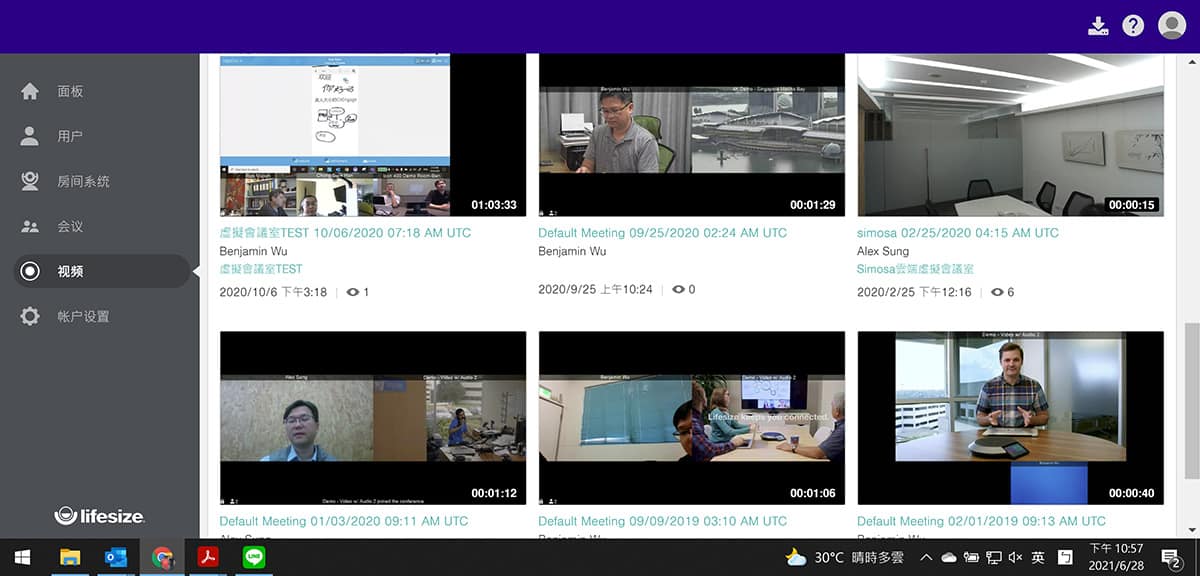Click the 00:01:06 duration badge
Viewport: 1200px width, 576px height.
point(813,493)
